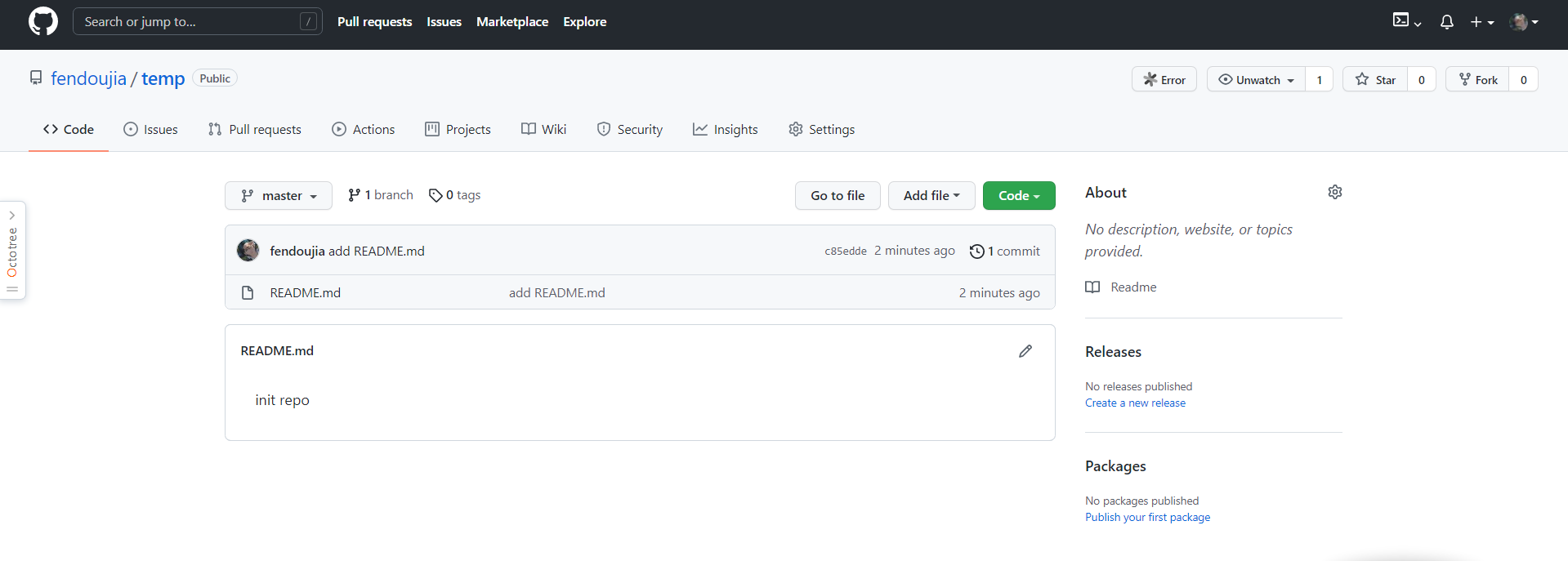Open the Packages heading link
Viewport: 1568px width, 561px height.
click(x=1115, y=465)
